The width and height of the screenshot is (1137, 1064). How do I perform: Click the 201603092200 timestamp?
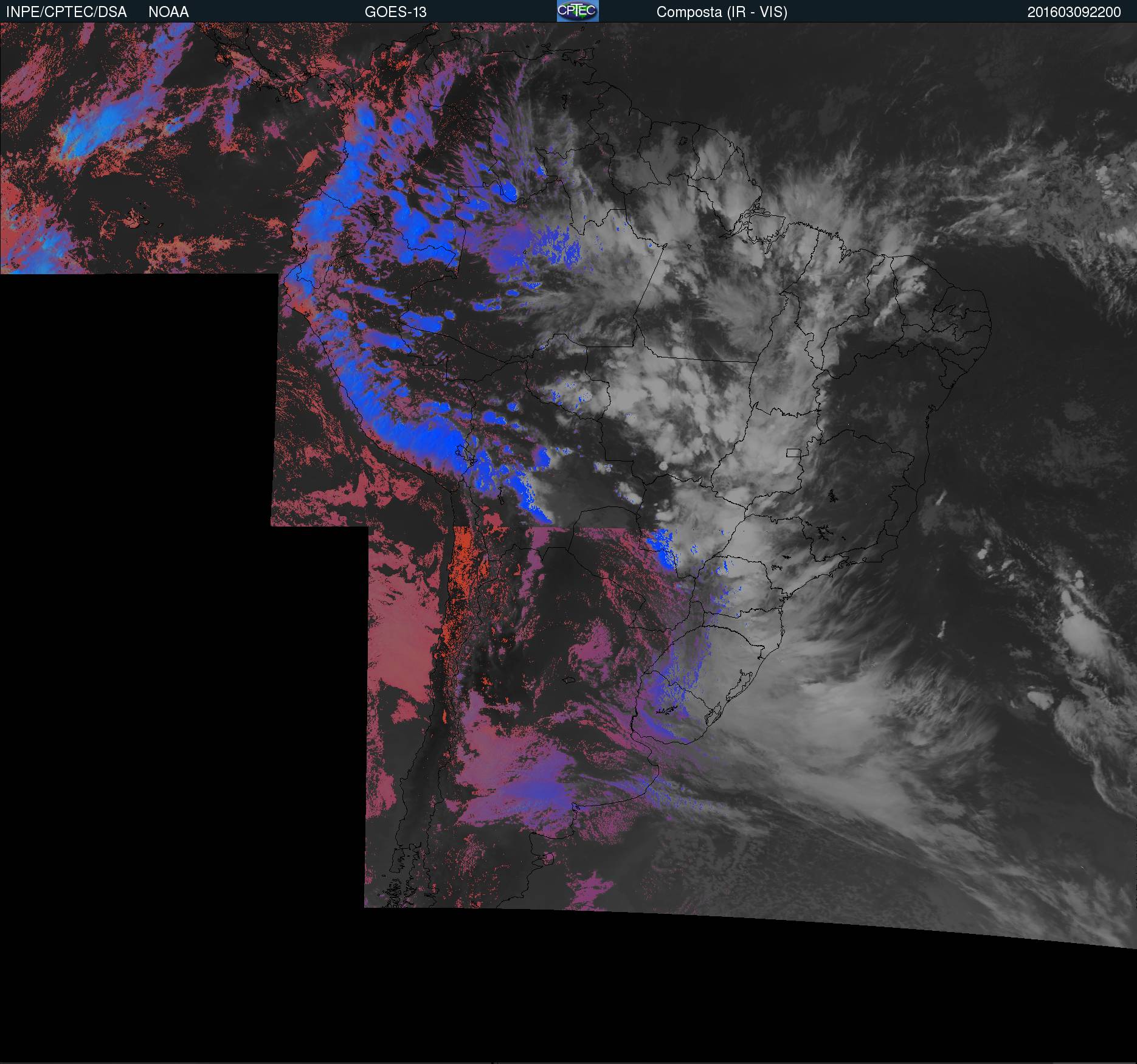click(1074, 12)
